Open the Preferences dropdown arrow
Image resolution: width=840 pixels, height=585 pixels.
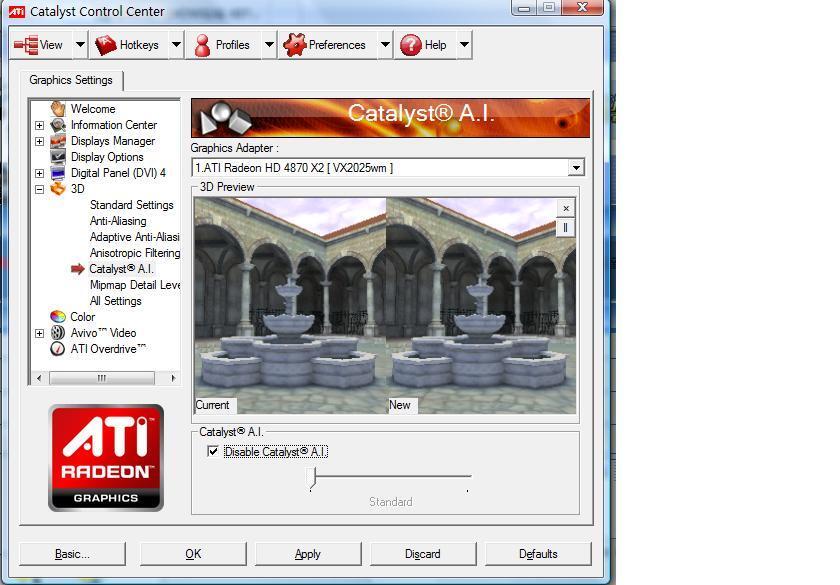(384, 45)
